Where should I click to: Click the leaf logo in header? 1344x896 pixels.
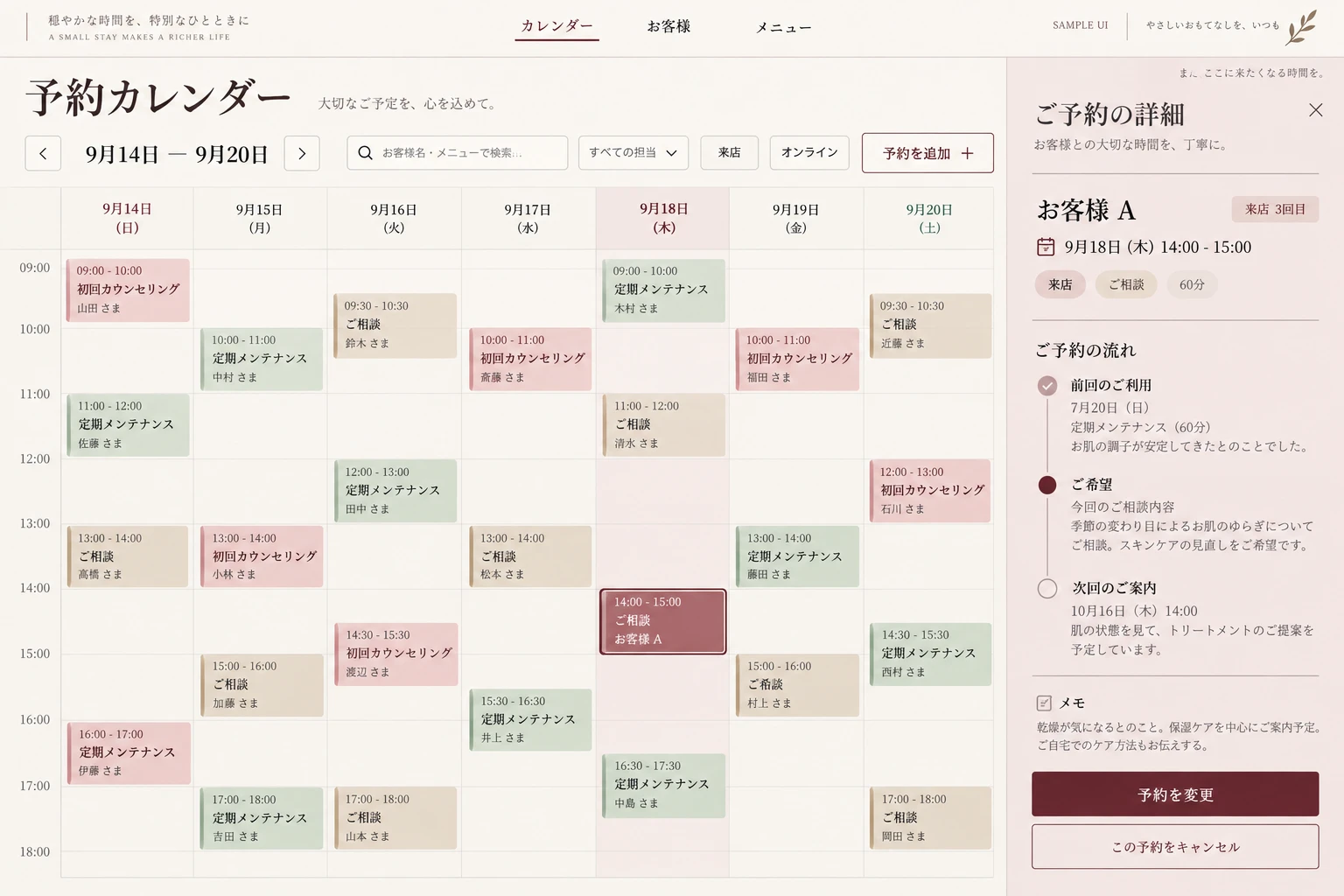point(1301,26)
